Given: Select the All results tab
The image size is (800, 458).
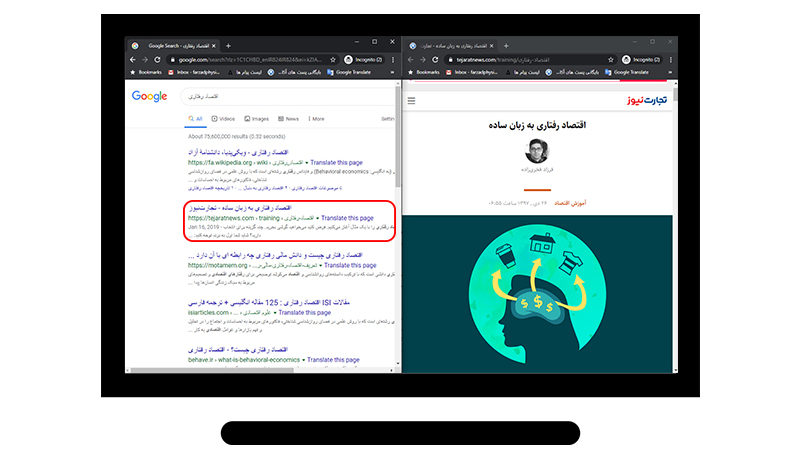Looking at the screenshot, I should pyautogui.click(x=195, y=119).
